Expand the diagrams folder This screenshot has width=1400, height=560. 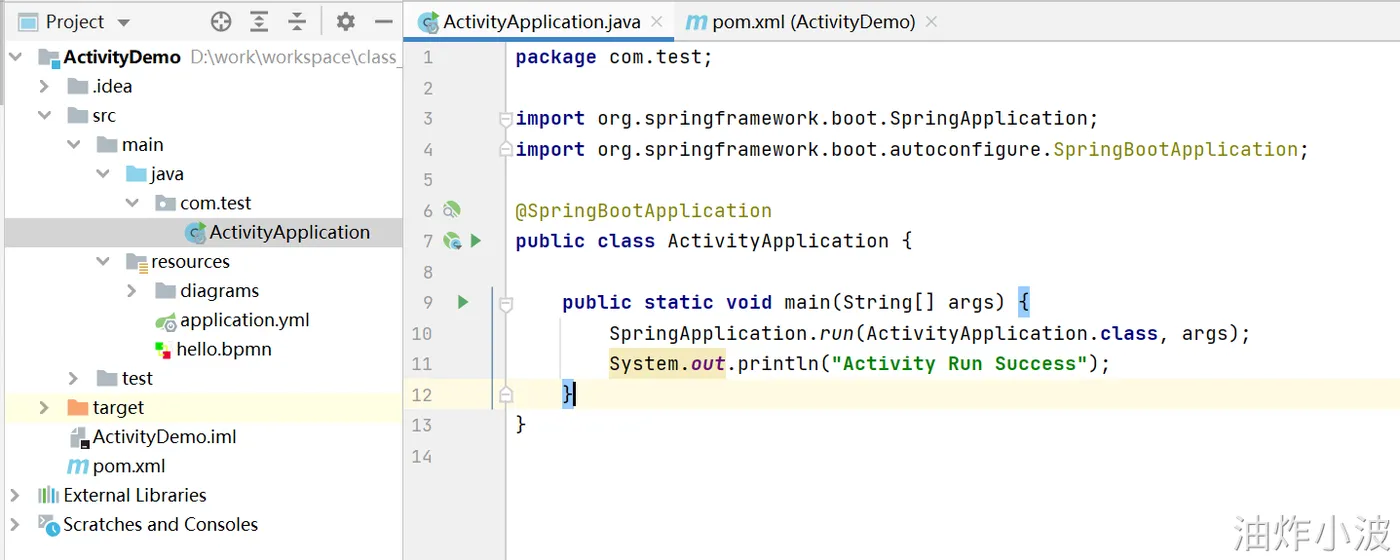132,291
